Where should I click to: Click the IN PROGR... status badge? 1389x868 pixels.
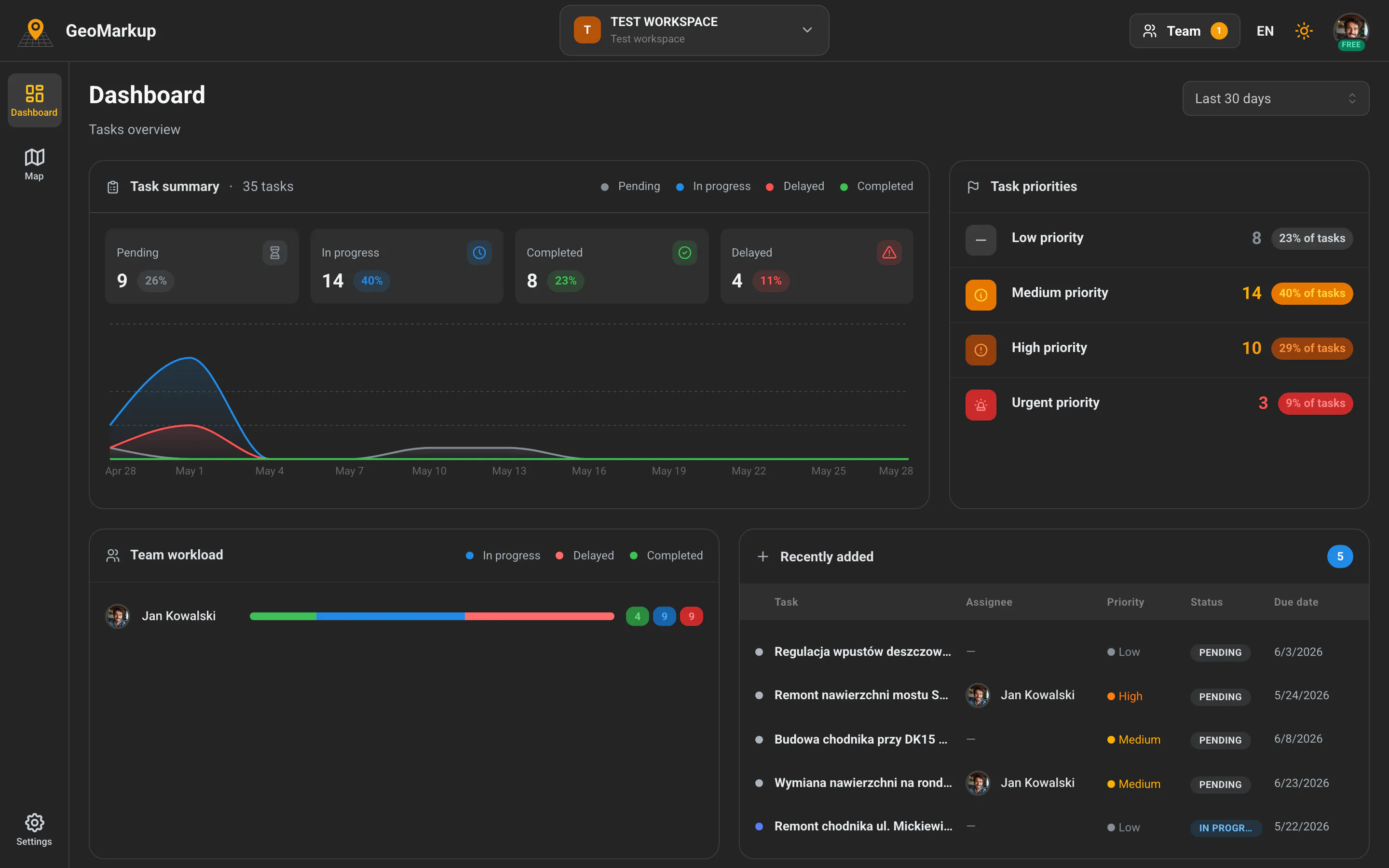click(1226, 828)
